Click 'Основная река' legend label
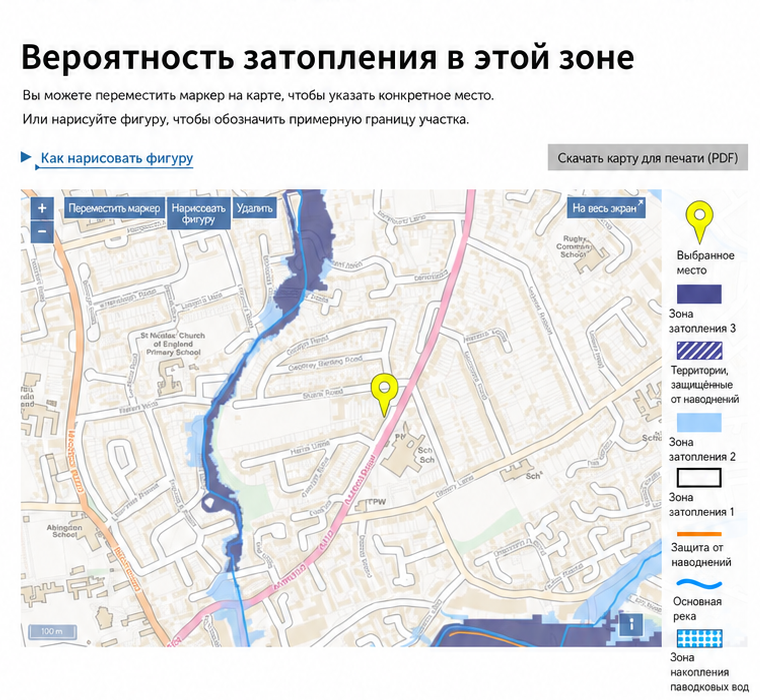 click(x=697, y=609)
